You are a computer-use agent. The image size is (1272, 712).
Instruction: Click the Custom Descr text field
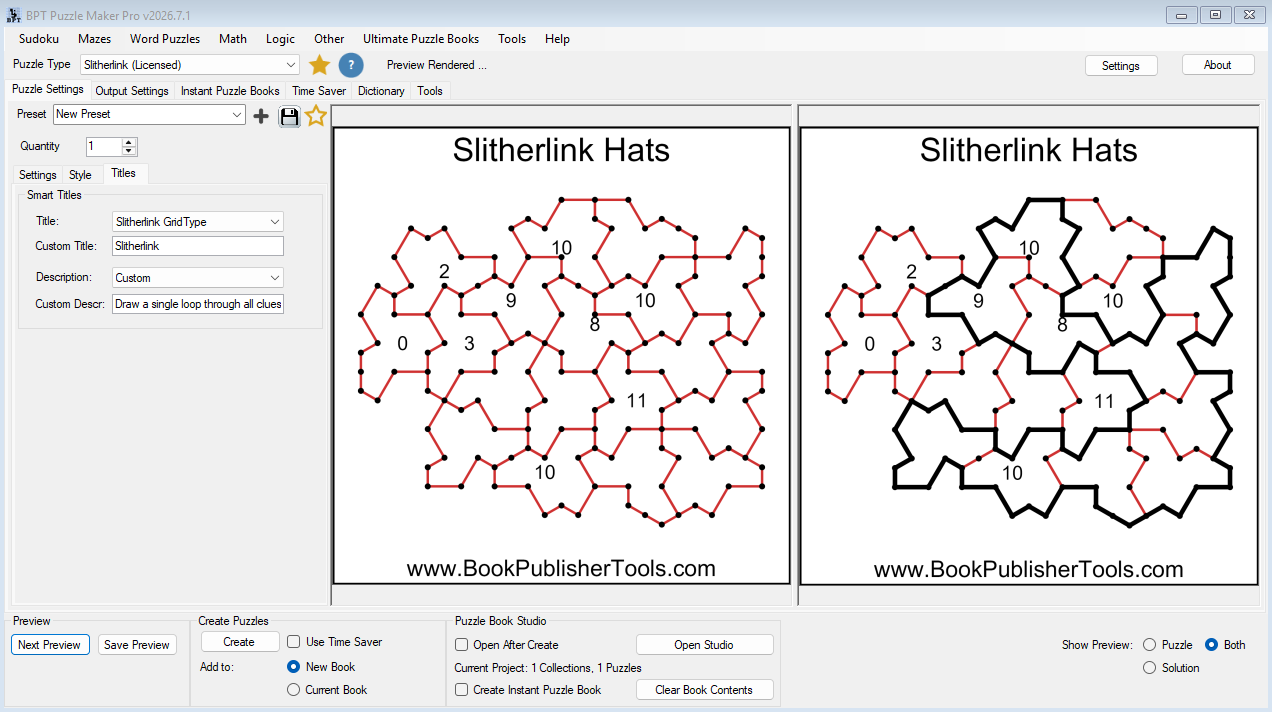pos(198,303)
